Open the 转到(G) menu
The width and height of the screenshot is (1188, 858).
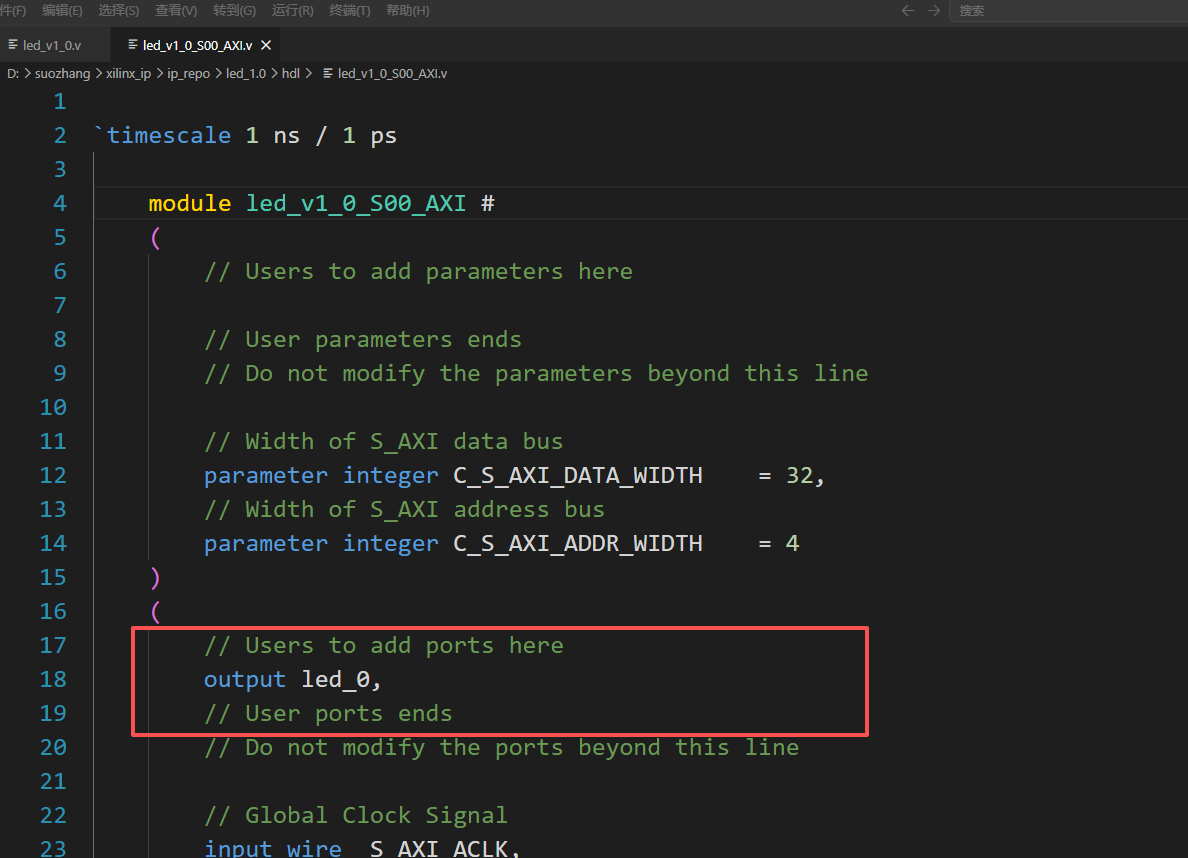coord(234,11)
